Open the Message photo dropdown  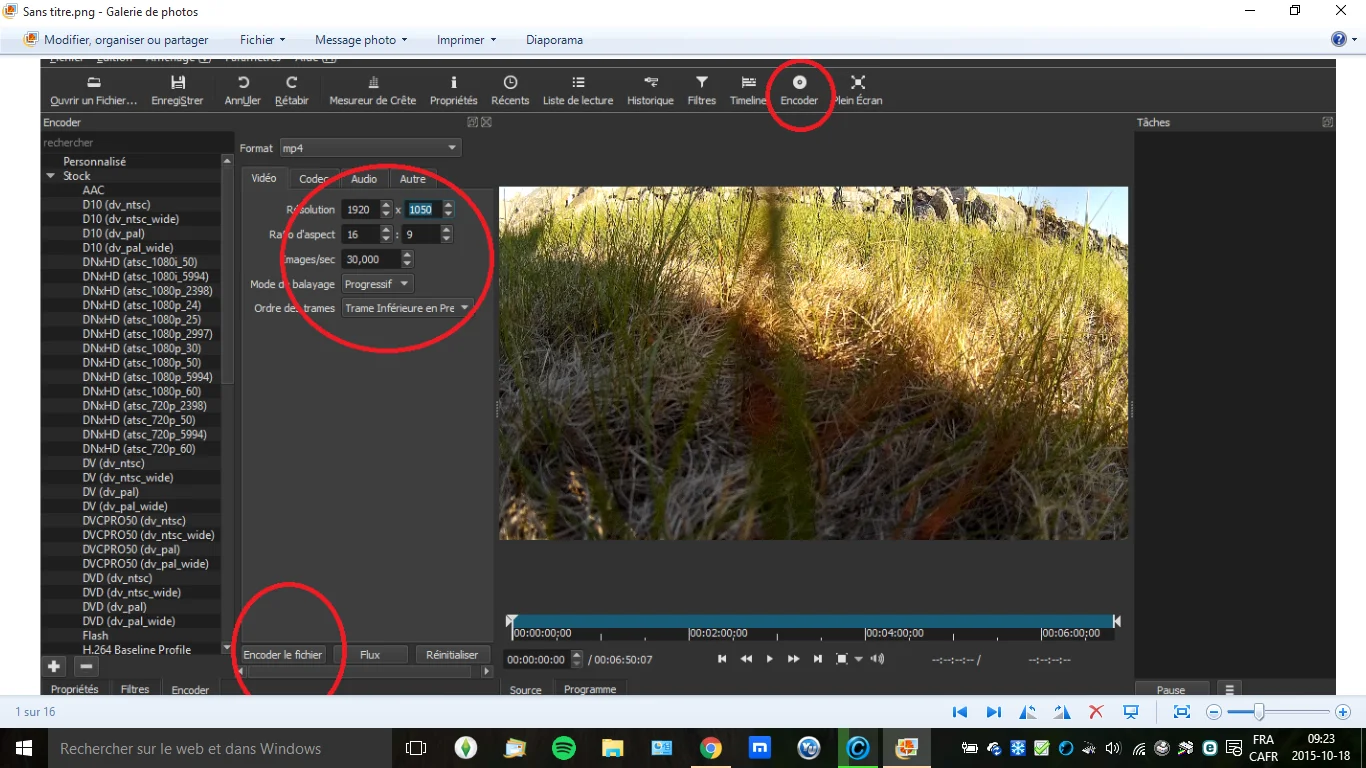[361, 40]
